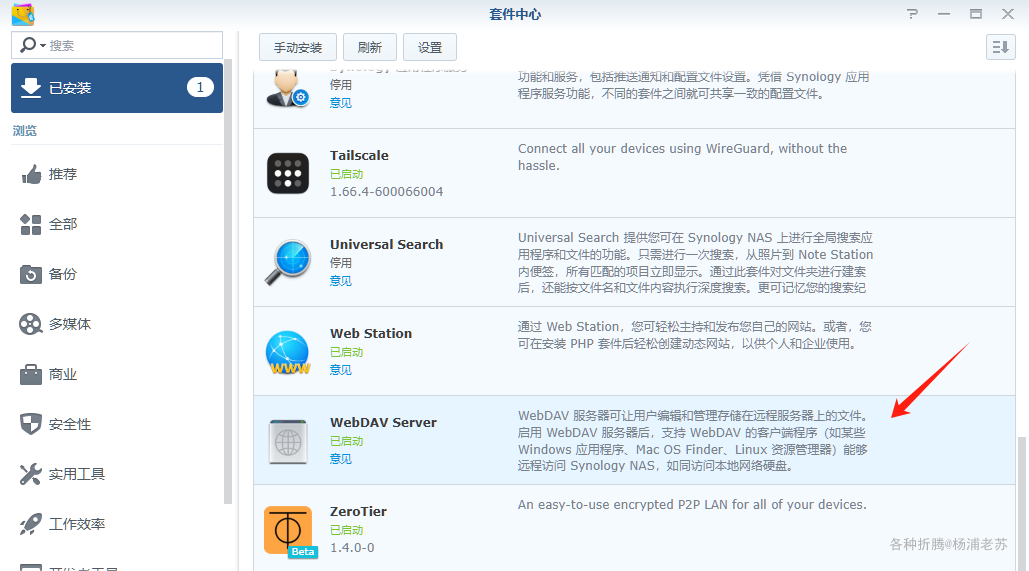Click the backup folder icon beside 备份

[31, 274]
